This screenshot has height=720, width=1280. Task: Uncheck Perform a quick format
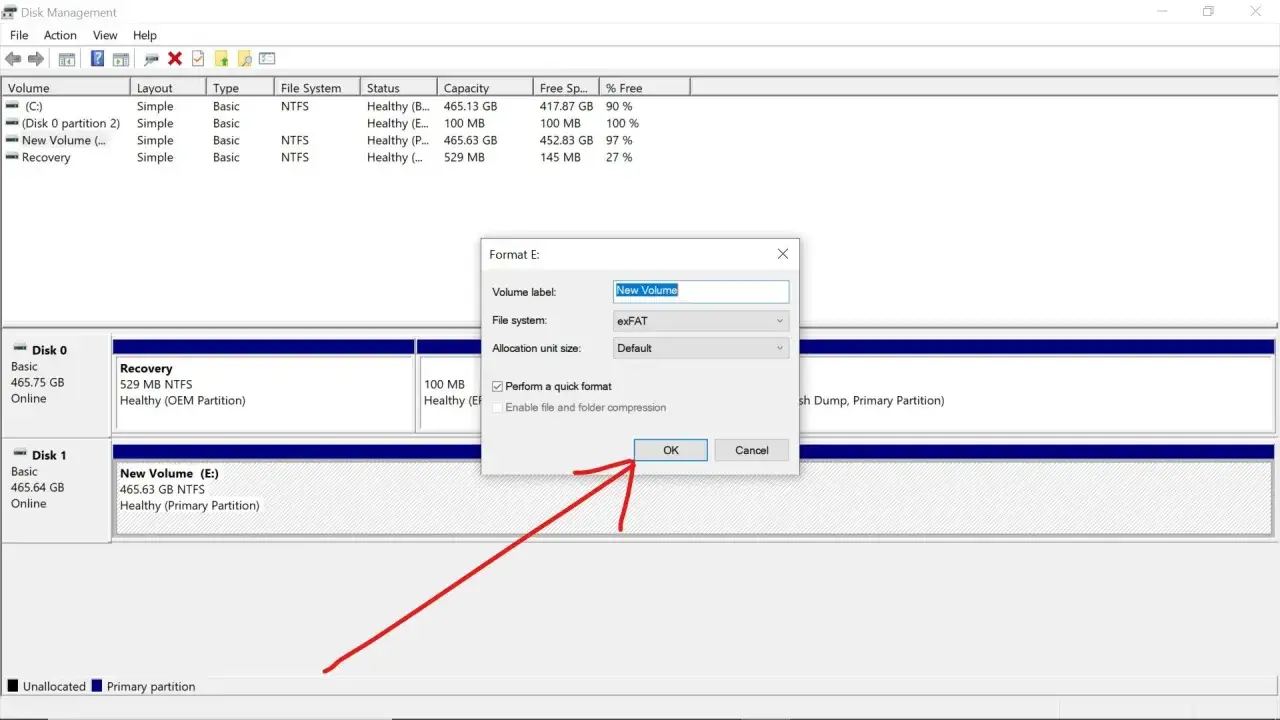tap(498, 386)
